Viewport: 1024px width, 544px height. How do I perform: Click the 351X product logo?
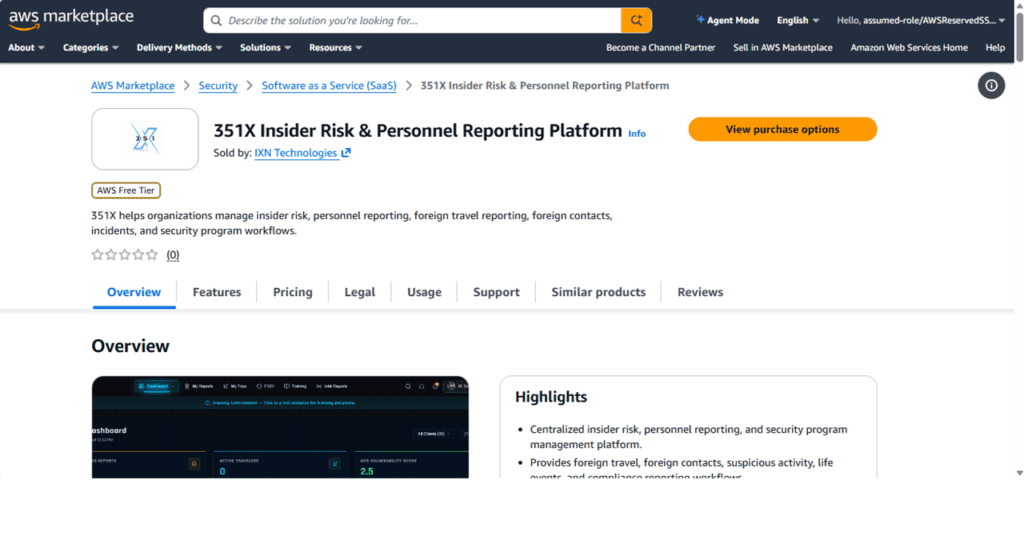click(x=145, y=139)
